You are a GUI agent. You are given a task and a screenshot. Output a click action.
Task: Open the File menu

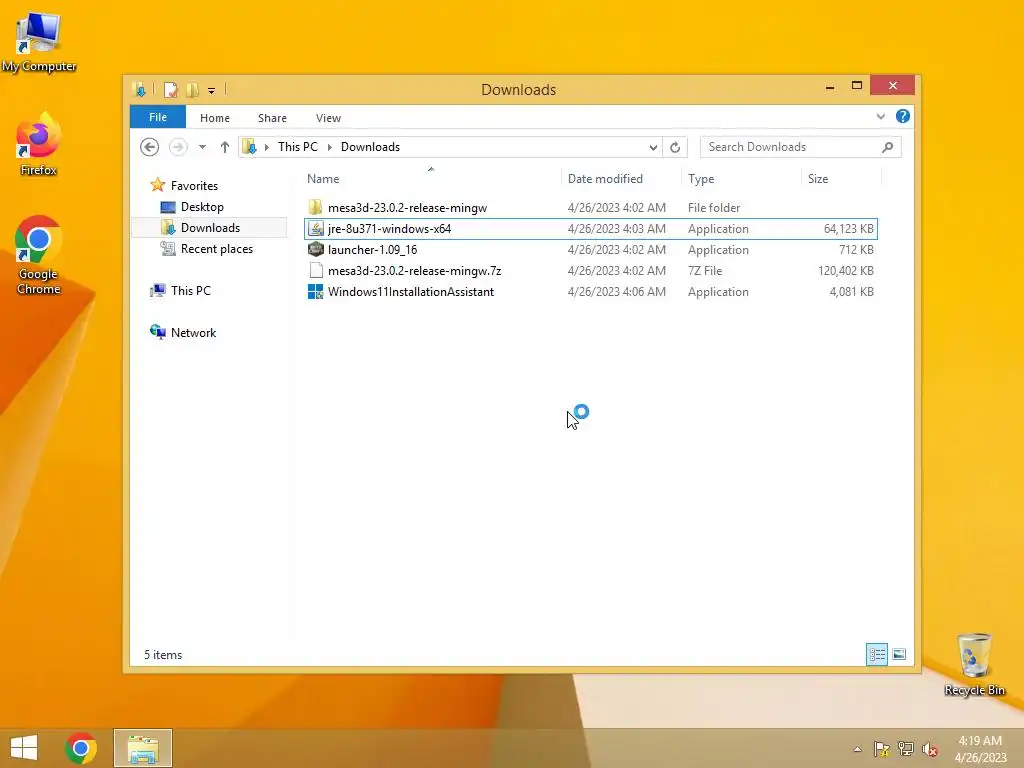[x=157, y=117]
